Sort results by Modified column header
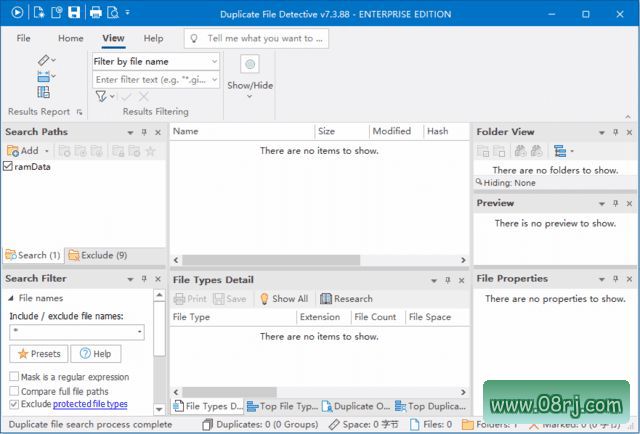 pyautogui.click(x=396, y=131)
